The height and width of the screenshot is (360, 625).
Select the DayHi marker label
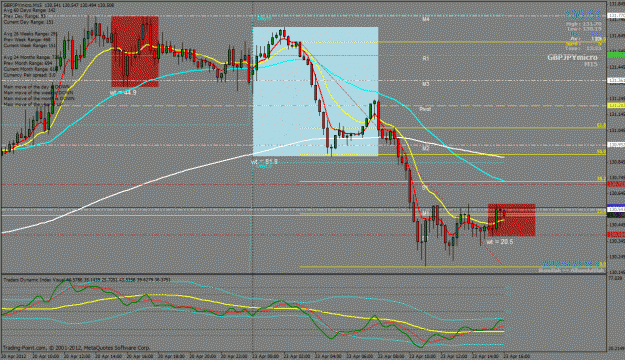pyautogui.click(x=264, y=18)
